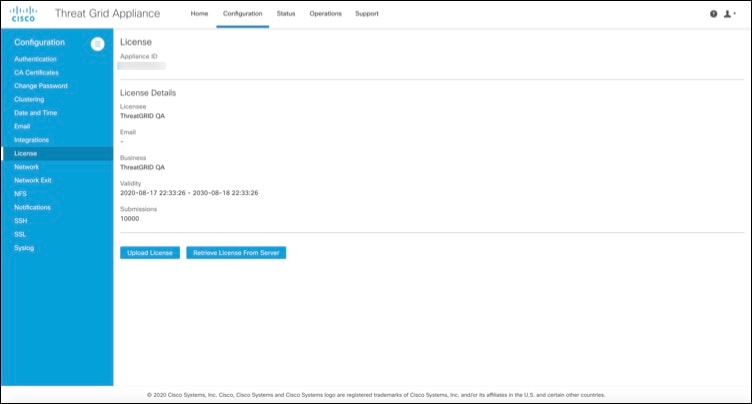Select Change Password in sidebar
The image size is (752, 404).
click(41, 86)
